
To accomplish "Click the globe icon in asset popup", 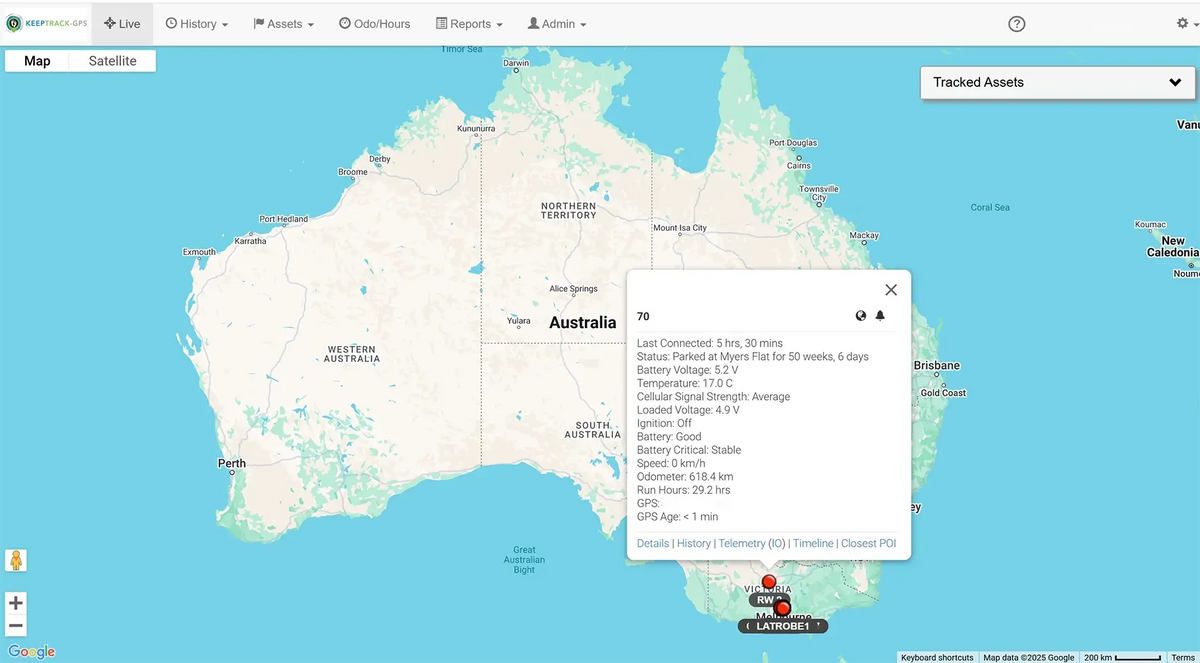I will pos(861,316).
